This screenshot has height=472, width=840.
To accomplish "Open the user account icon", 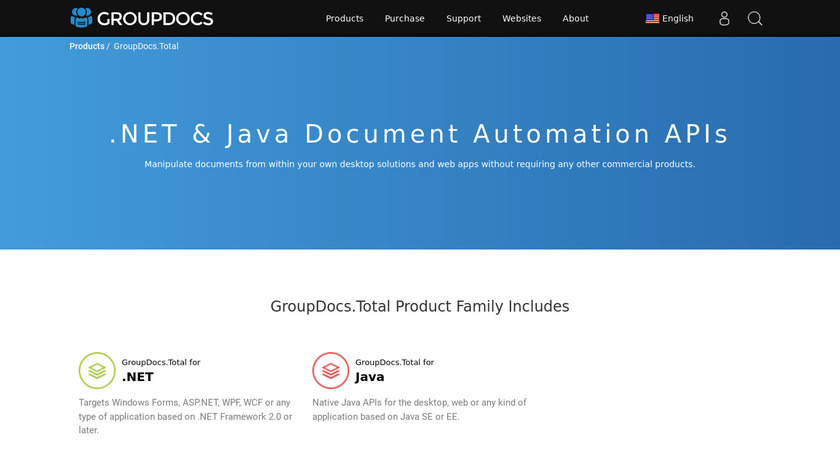I will [724, 19].
